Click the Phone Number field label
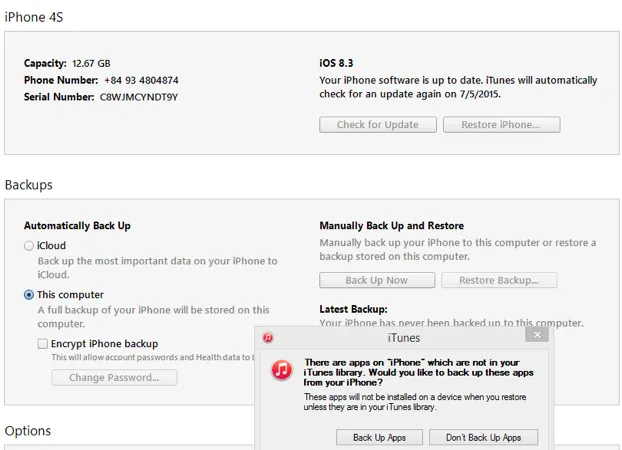 [61, 80]
